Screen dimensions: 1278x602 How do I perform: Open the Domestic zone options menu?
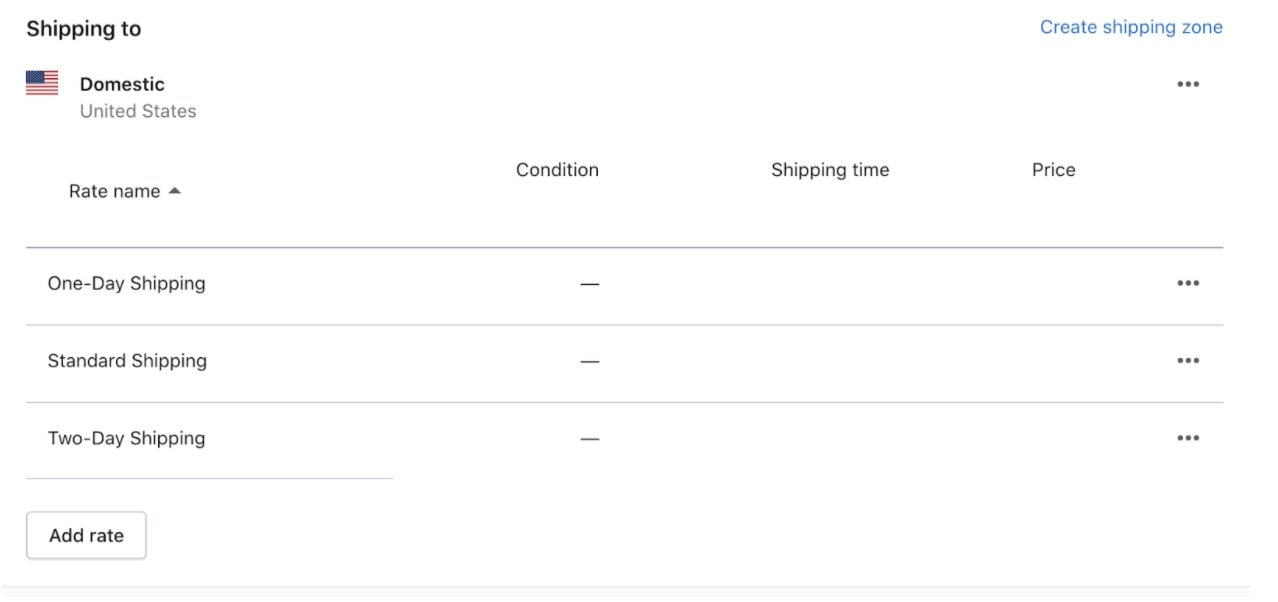coord(1188,84)
